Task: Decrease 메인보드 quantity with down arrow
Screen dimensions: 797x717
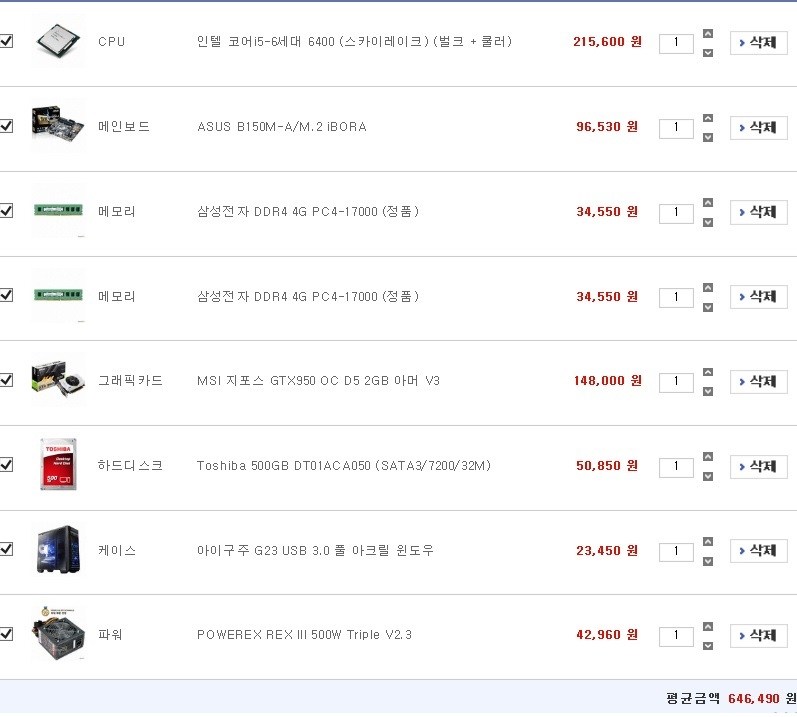Action: point(708,137)
